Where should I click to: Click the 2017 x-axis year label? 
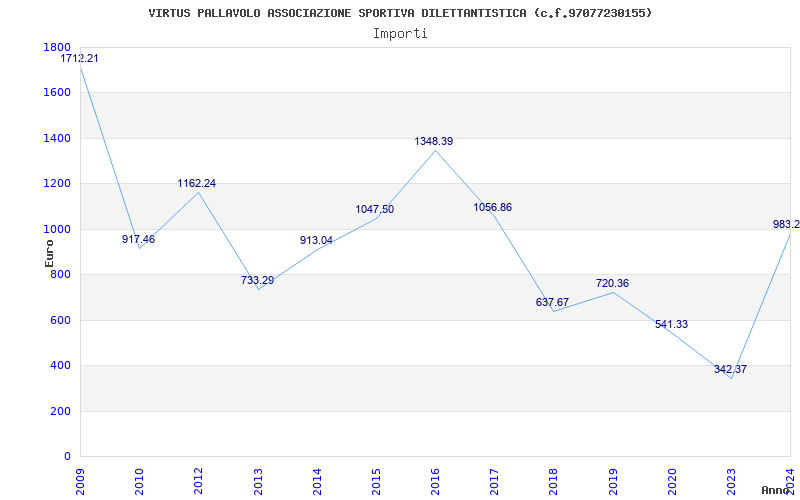click(494, 481)
